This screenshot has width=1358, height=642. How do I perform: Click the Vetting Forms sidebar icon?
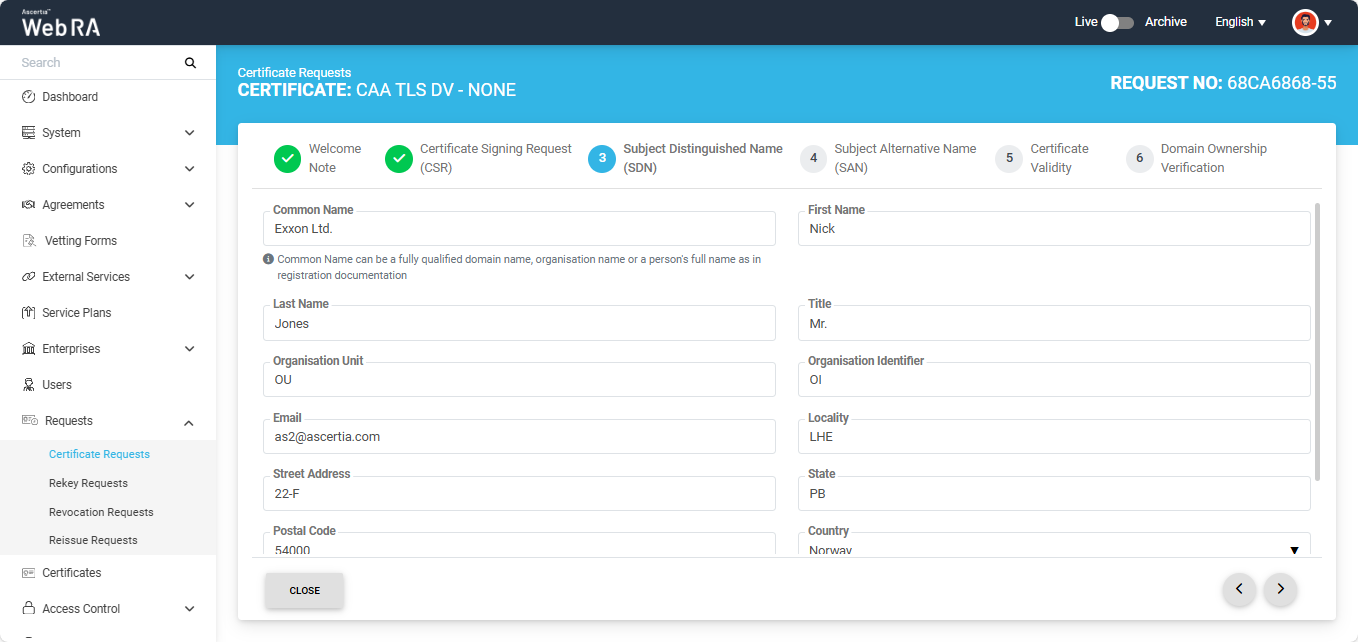29,241
